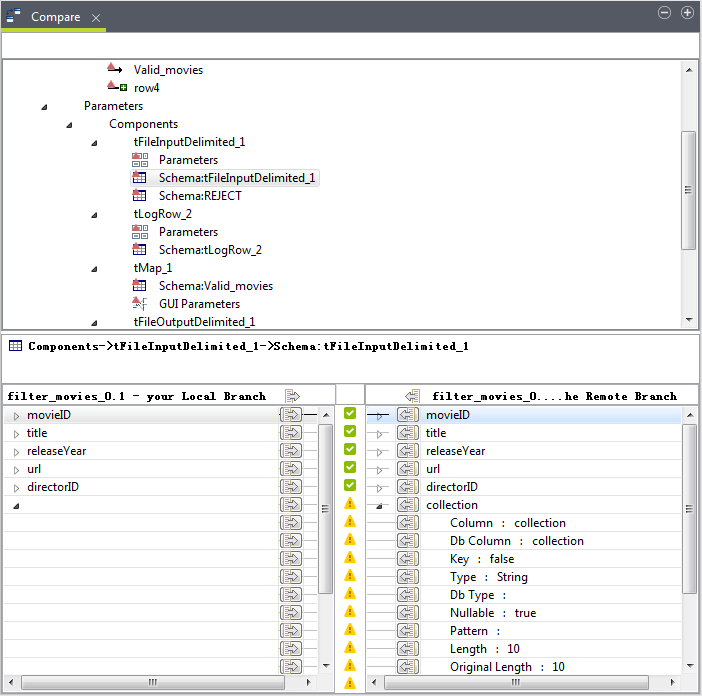Image resolution: width=702 pixels, height=696 pixels.
Task: Click the copy-left icon beside remote releaseYear
Action: (x=407, y=451)
